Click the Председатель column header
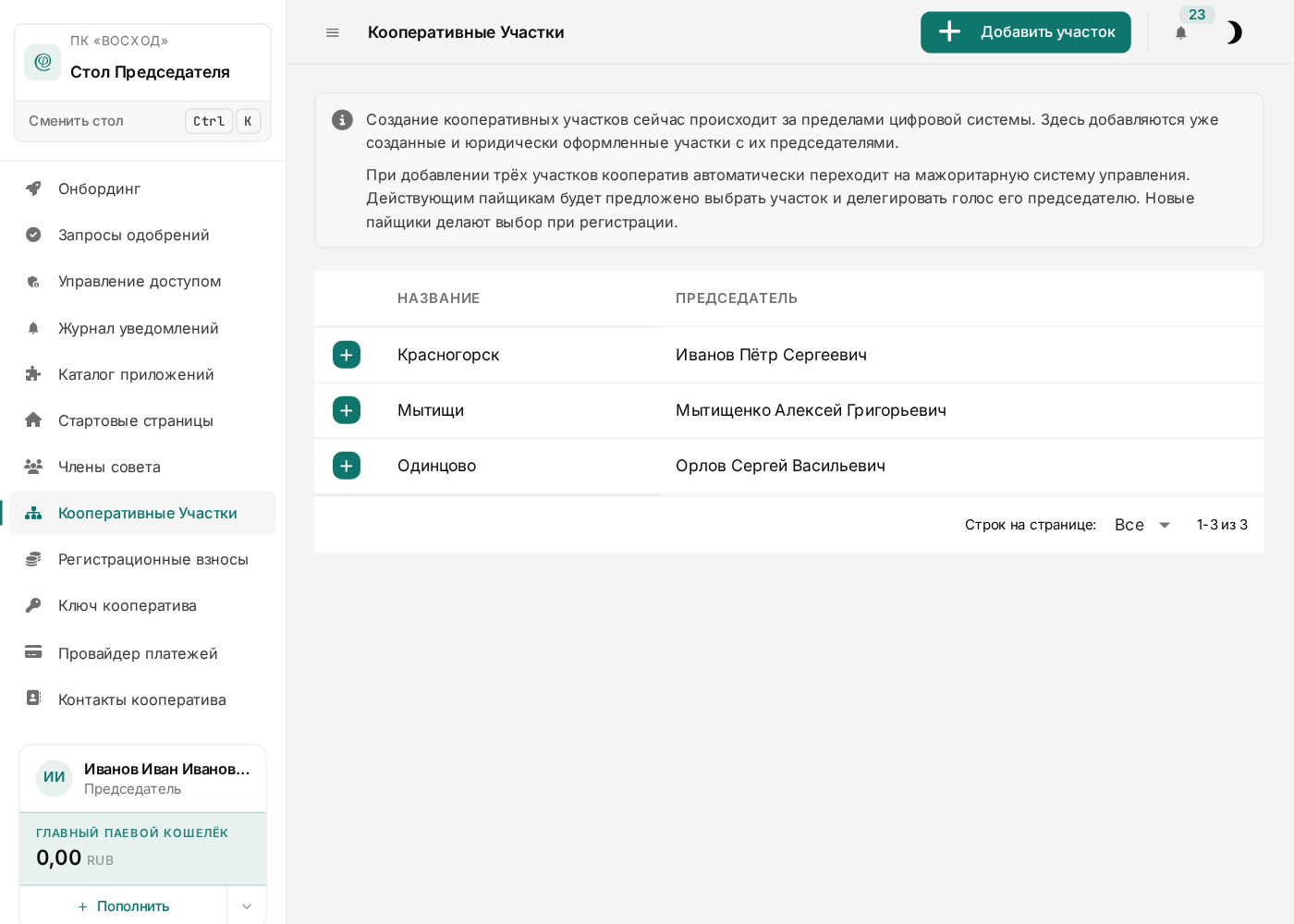The width and height of the screenshot is (1294, 924). (x=737, y=298)
